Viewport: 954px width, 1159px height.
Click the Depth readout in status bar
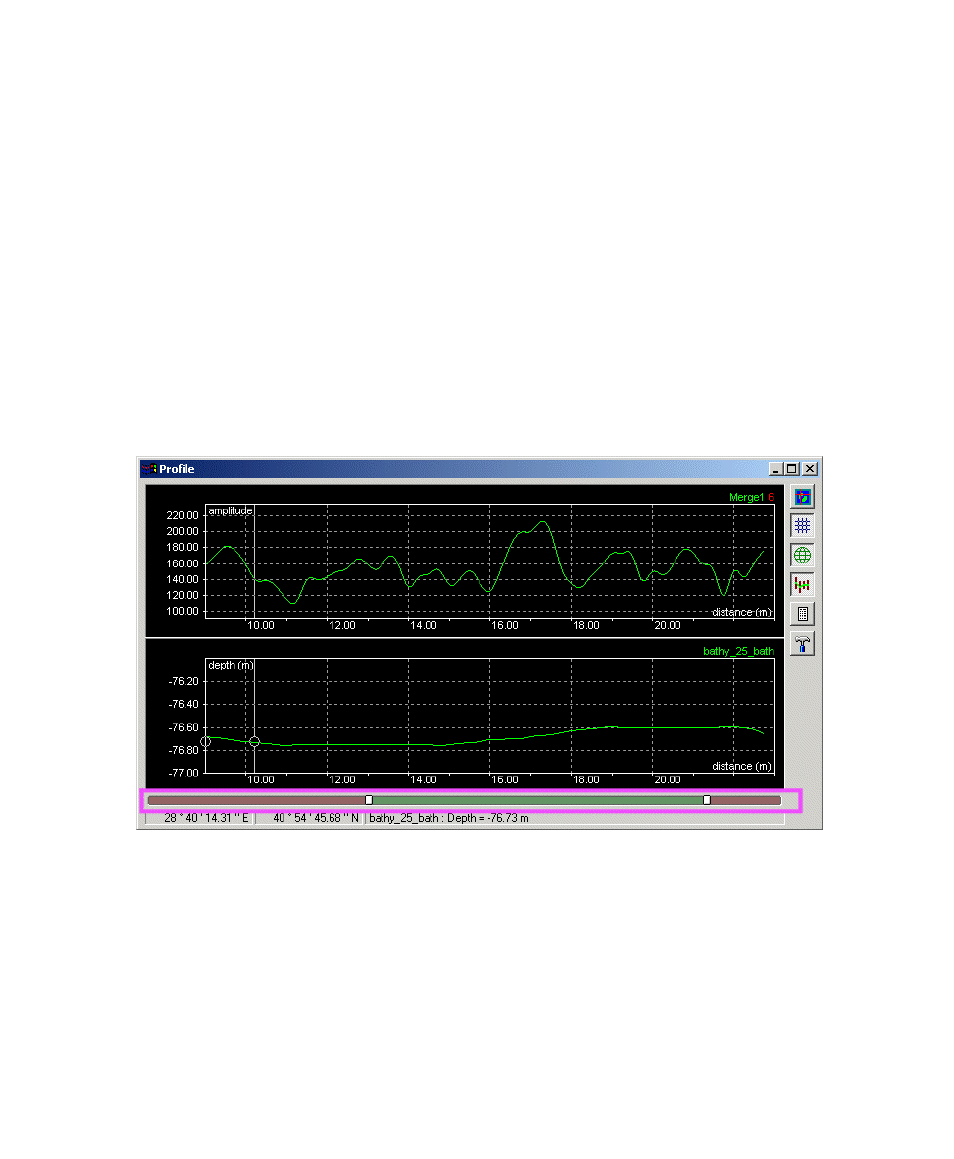[449, 818]
